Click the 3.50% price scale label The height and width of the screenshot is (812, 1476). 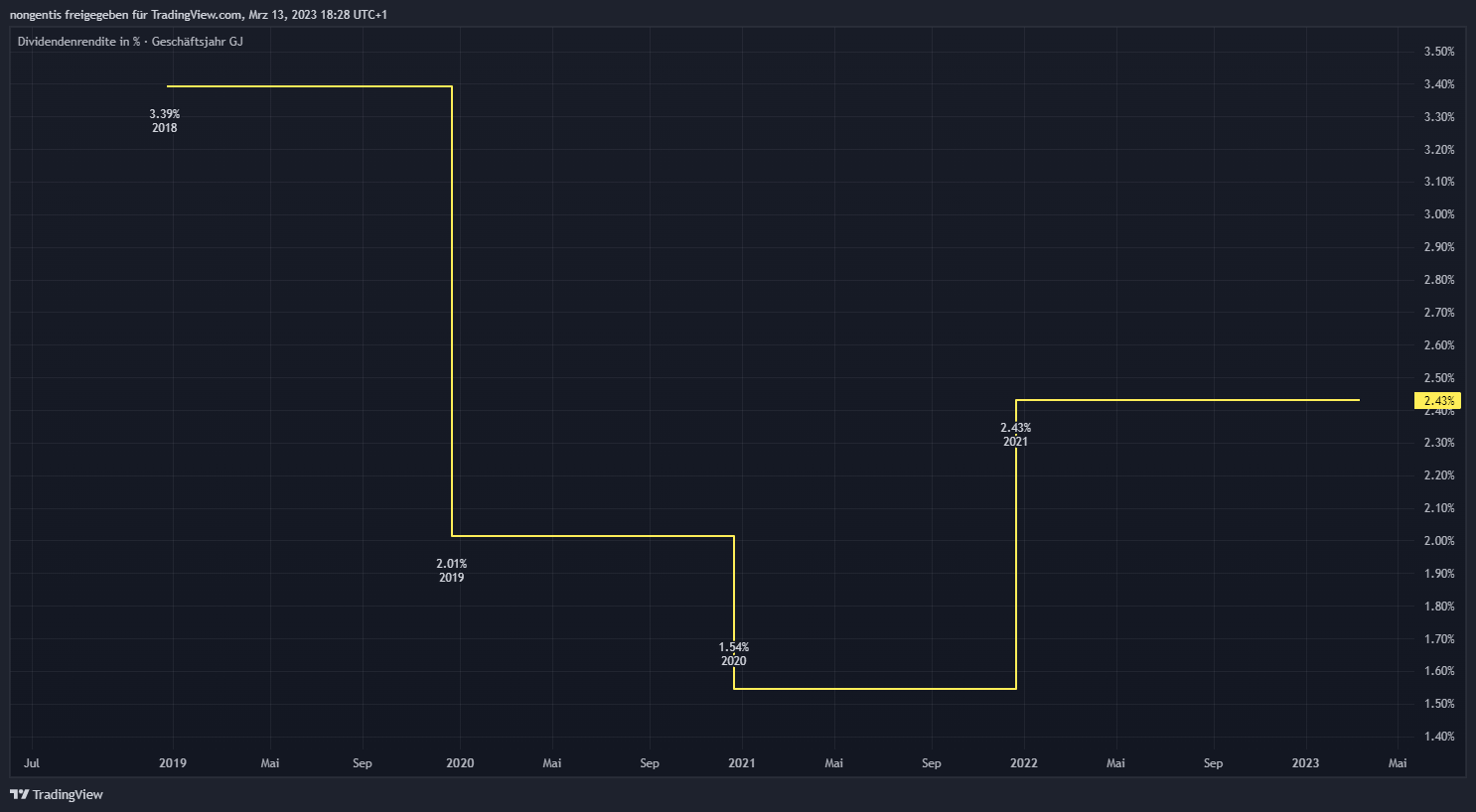click(x=1438, y=52)
